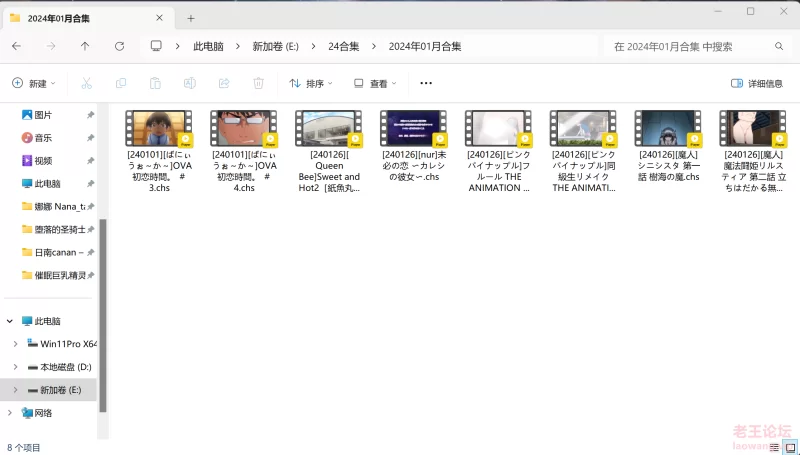Image resolution: width=800 pixels, height=455 pixels.
Task: Open the 查看 view dropdown
Action: click(374, 84)
